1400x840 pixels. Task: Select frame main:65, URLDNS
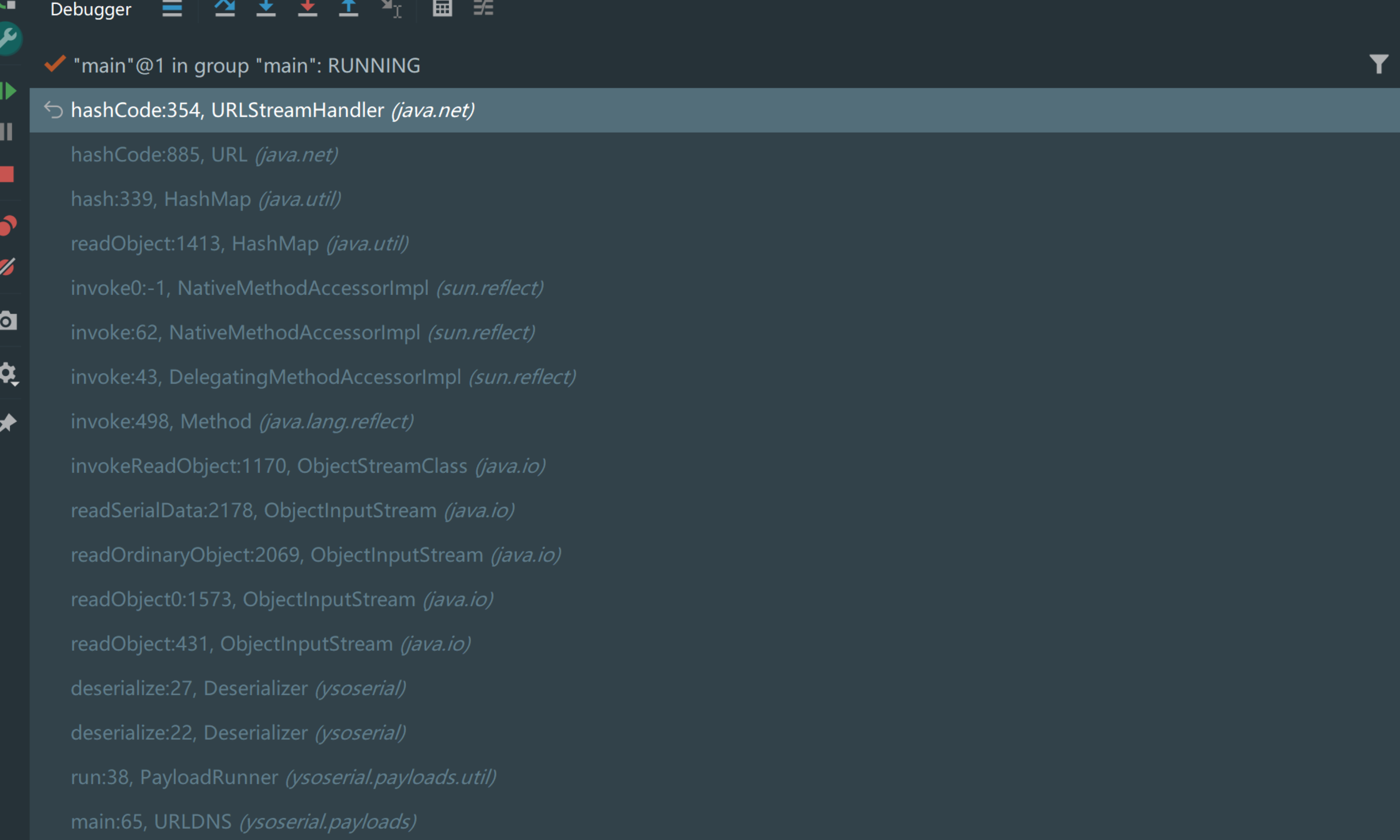pos(715,820)
